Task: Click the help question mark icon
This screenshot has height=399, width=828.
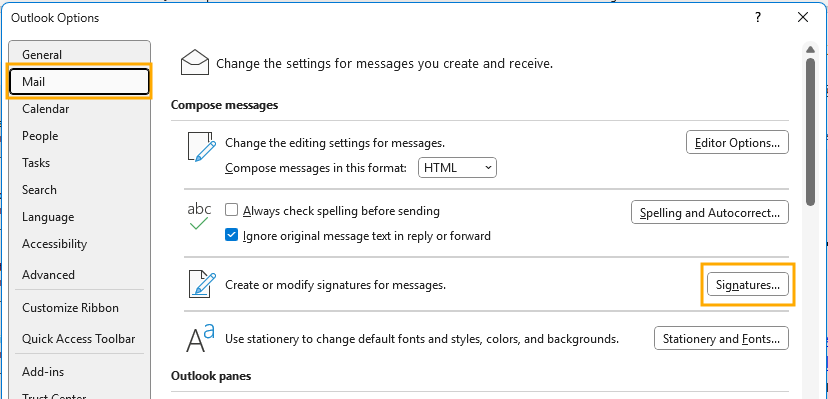Action: click(x=758, y=17)
